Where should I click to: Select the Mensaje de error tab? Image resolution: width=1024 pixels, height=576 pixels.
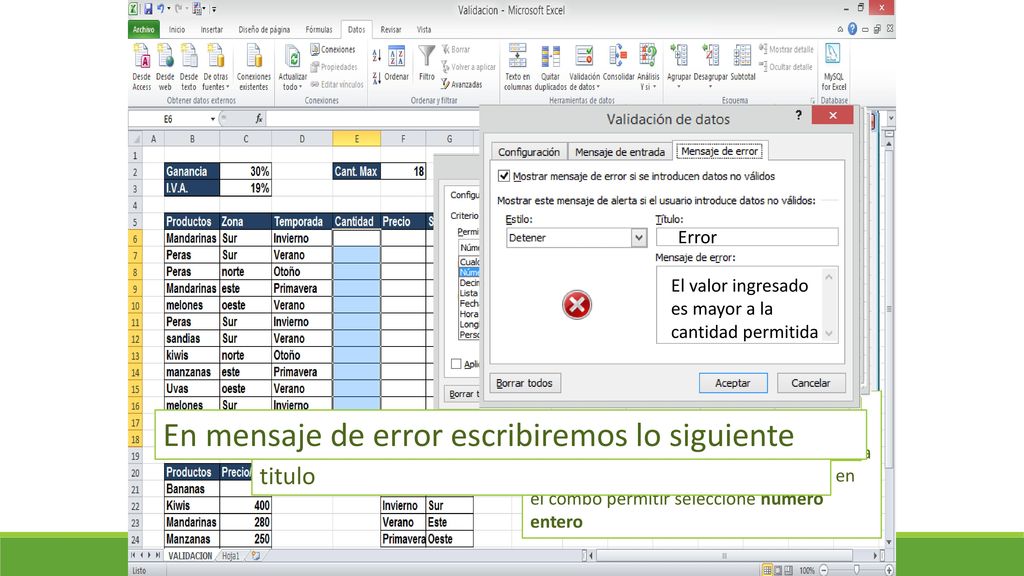pyautogui.click(x=720, y=151)
